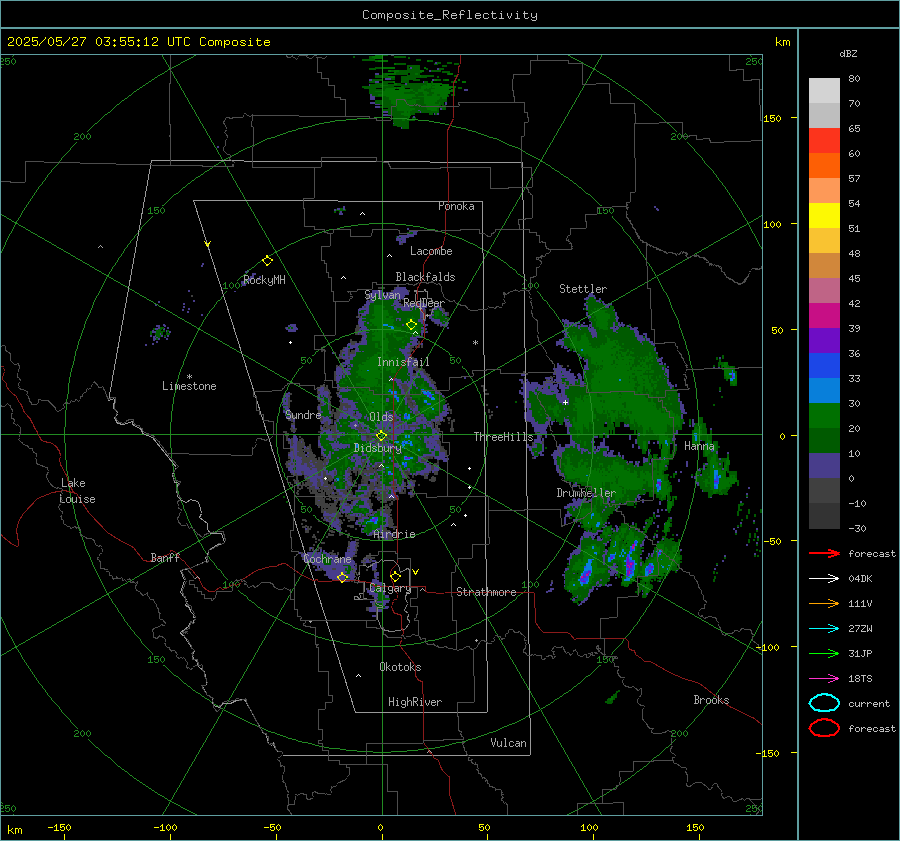Click the ThreeHills town label
Image resolution: width=900 pixels, height=841 pixels.
(503, 437)
